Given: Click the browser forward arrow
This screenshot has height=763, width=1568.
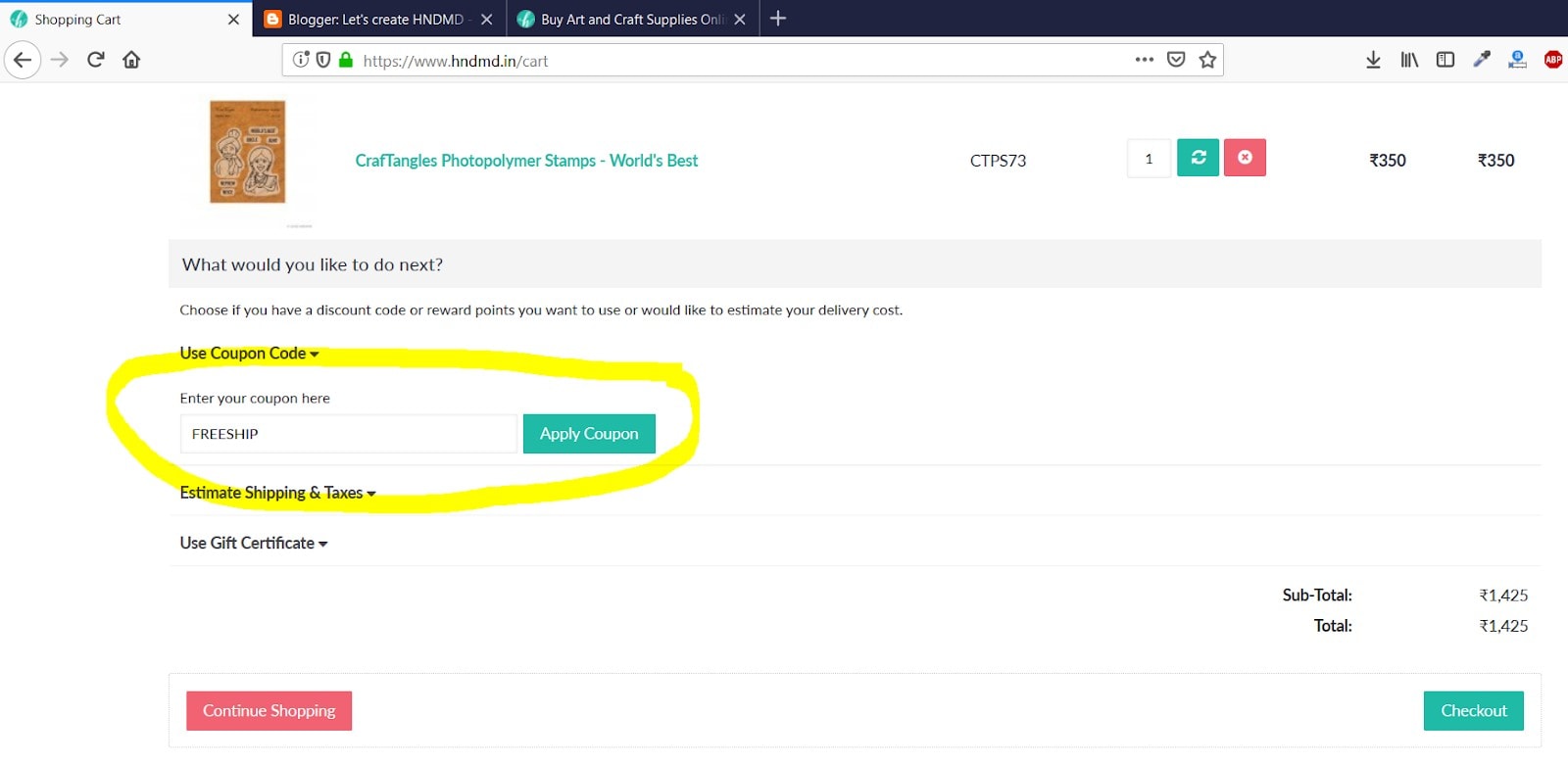Looking at the screenshot, I should (x=60, y=60).
